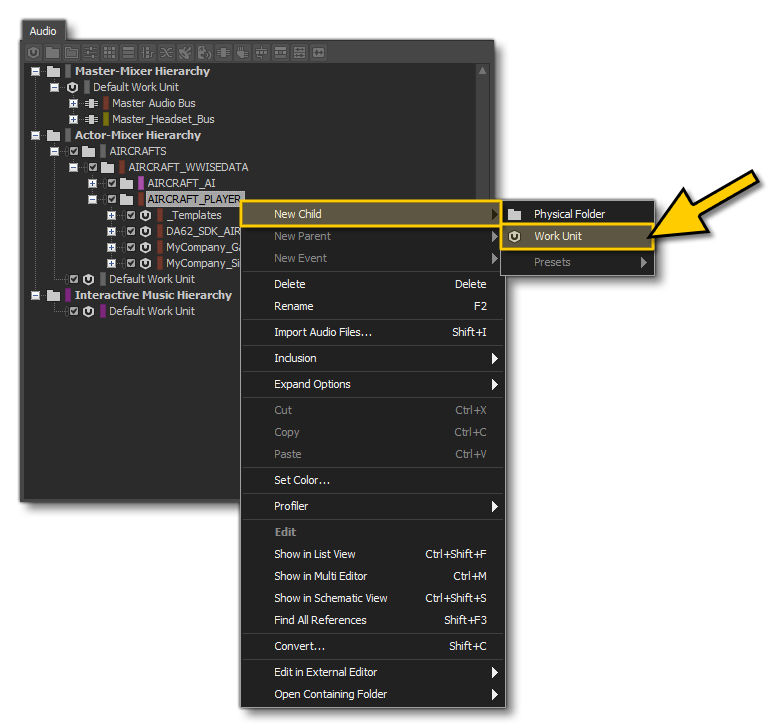775x728 pixels.
Task: Click the bus icon beside Master Audio Bus
Action: [x=91, y=103]
